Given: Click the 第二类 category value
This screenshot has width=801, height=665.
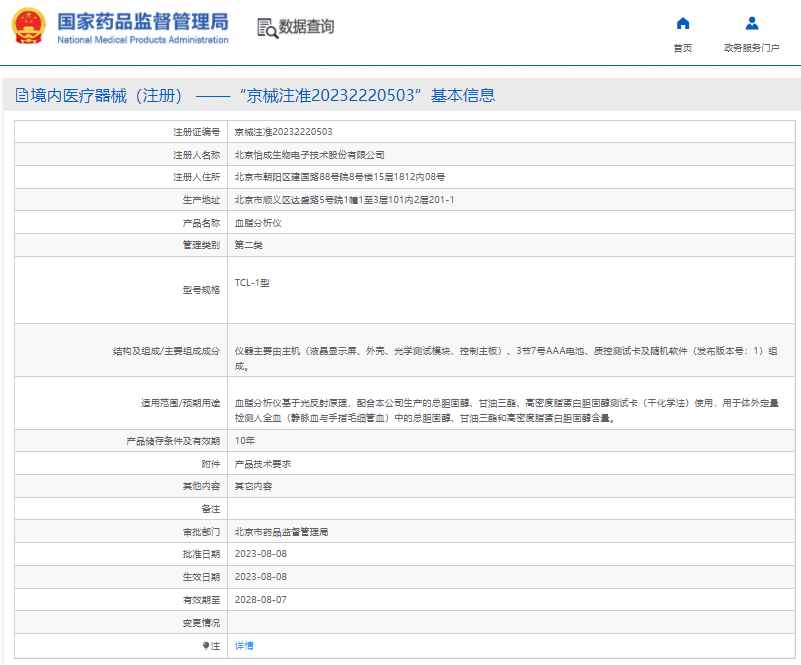Looking at the screenshot, I should coord(249,245).
